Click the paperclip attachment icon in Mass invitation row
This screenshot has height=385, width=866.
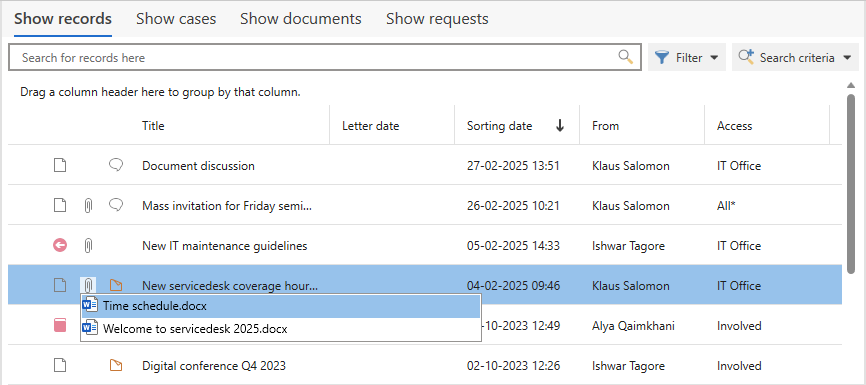(x=88, y=205)
